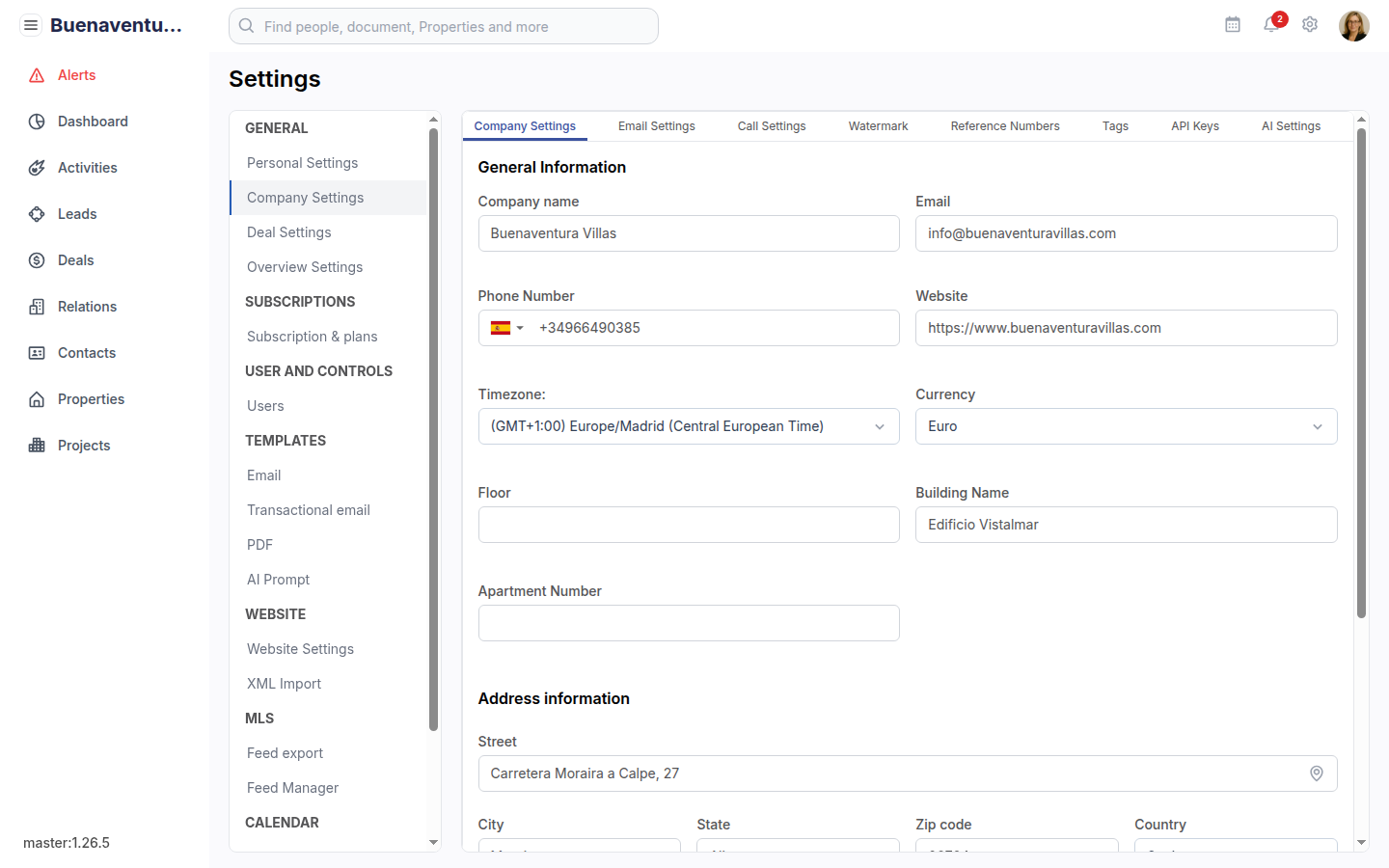This screenshot has height=868, width=1389.
Task: Expand the Timezone dropdown
Action: 689,426
